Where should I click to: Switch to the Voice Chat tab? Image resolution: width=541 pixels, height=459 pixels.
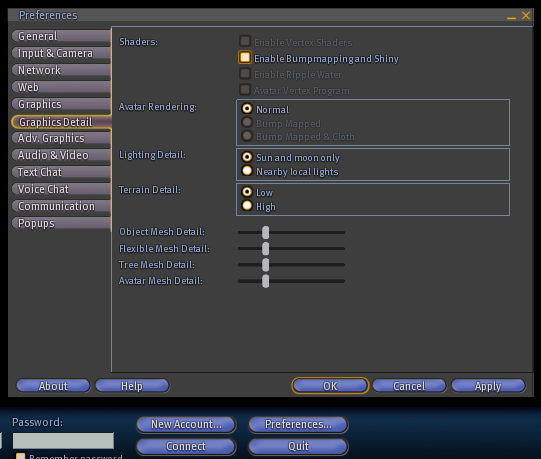click(x=61, y=189)
